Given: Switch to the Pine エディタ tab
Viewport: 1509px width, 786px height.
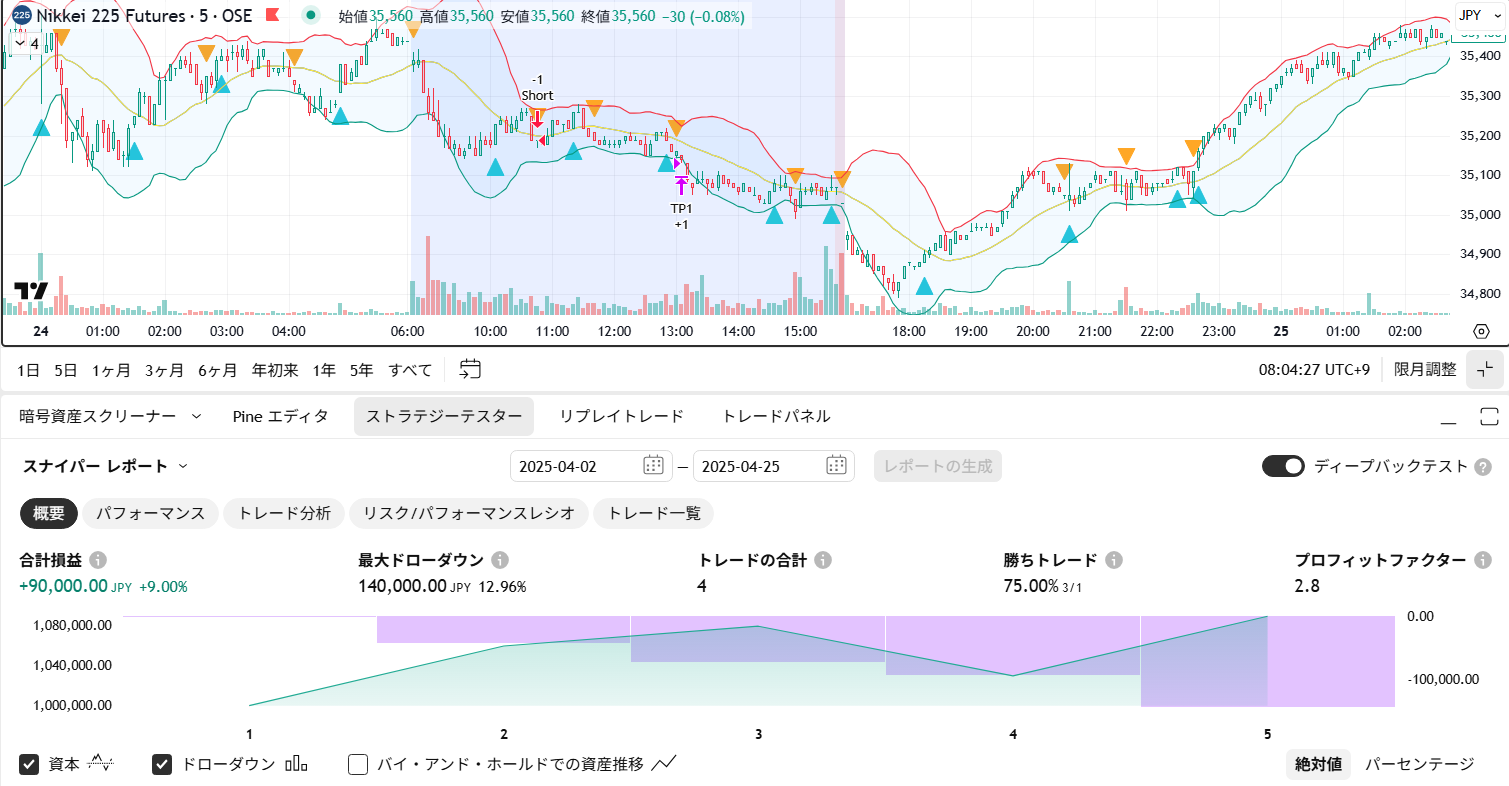Looking at the screenshot, I should (280, 416).
